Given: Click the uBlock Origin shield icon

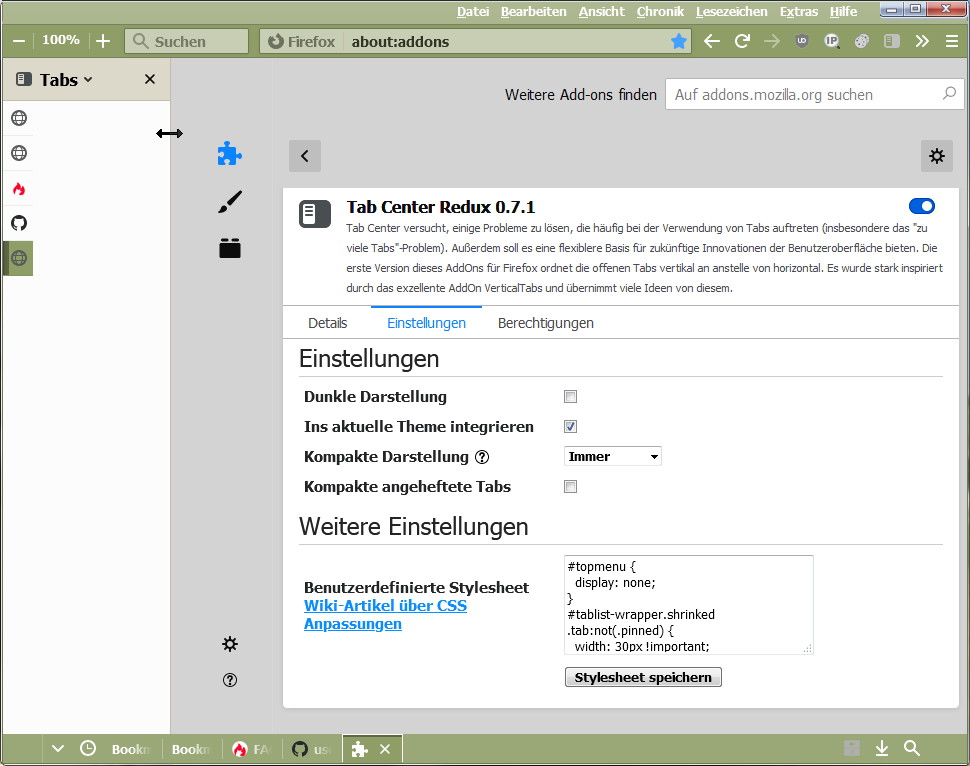Looking at the screenshot, I should click(x=802, y=41).
